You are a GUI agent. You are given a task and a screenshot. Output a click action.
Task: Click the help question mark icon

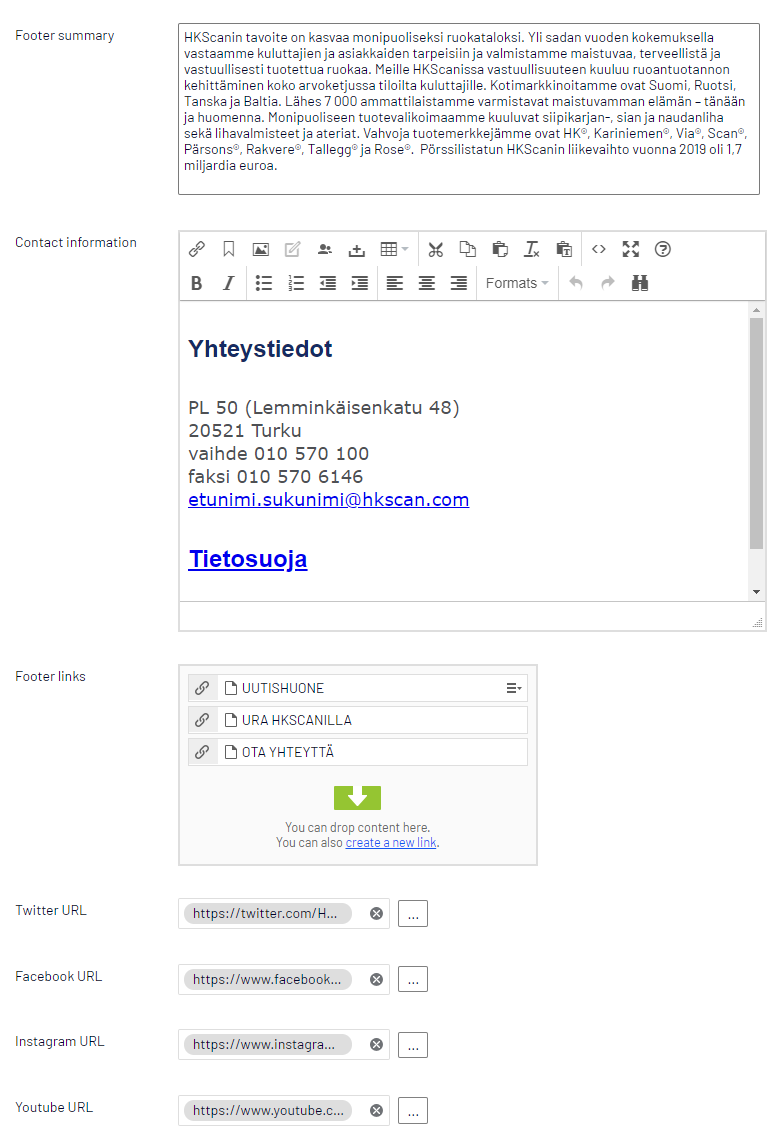[662, 249]
